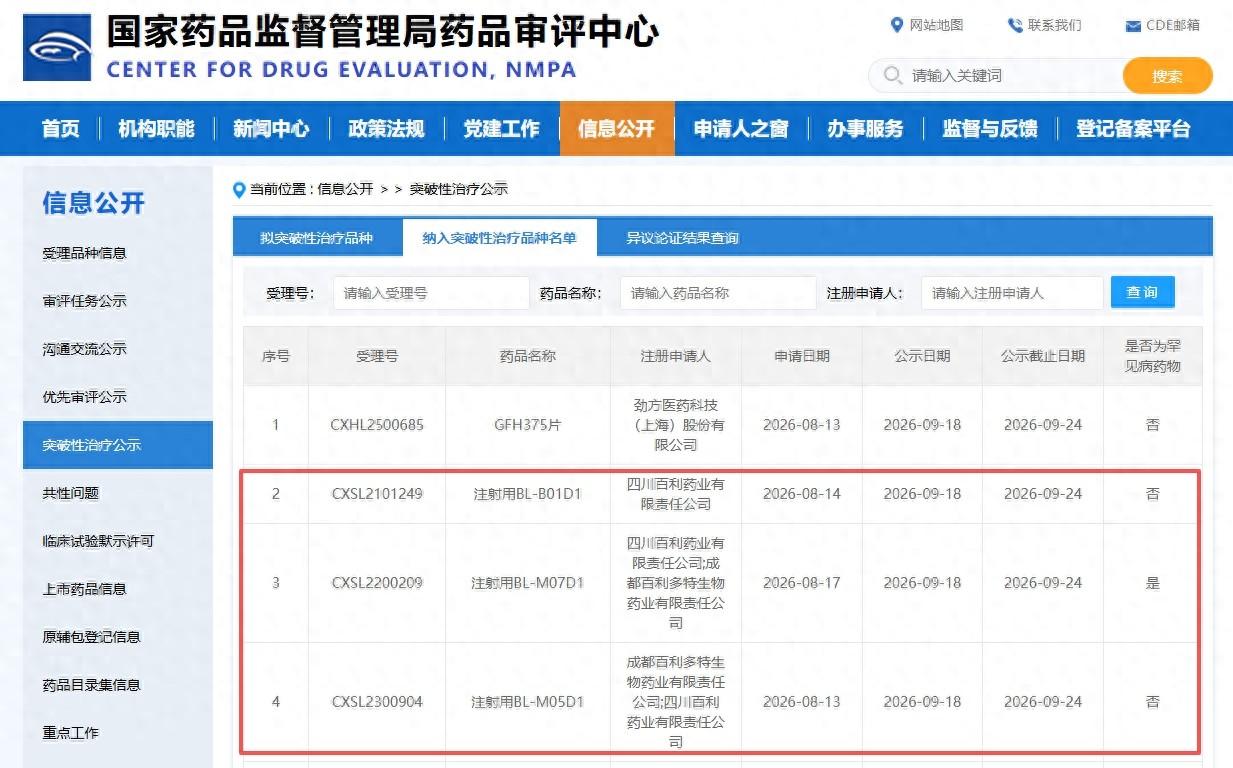
Task: Focus the 请输入关键词 search field
Action: 1010,76
